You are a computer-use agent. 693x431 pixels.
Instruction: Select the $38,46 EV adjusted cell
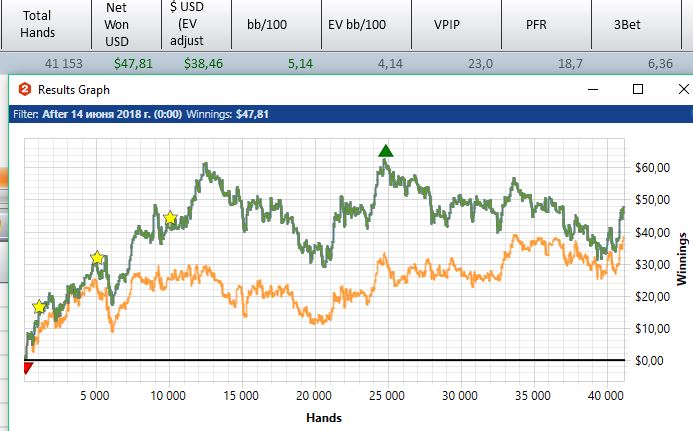(203, 64)
